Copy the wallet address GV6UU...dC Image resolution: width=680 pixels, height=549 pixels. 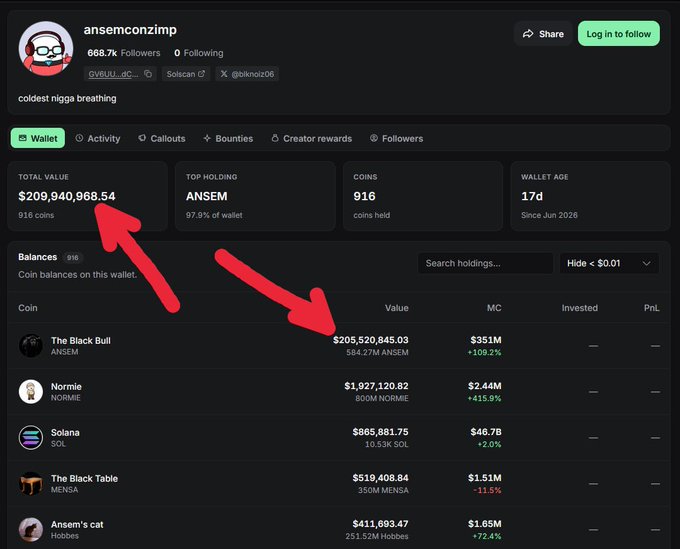(x=148, y=74)
